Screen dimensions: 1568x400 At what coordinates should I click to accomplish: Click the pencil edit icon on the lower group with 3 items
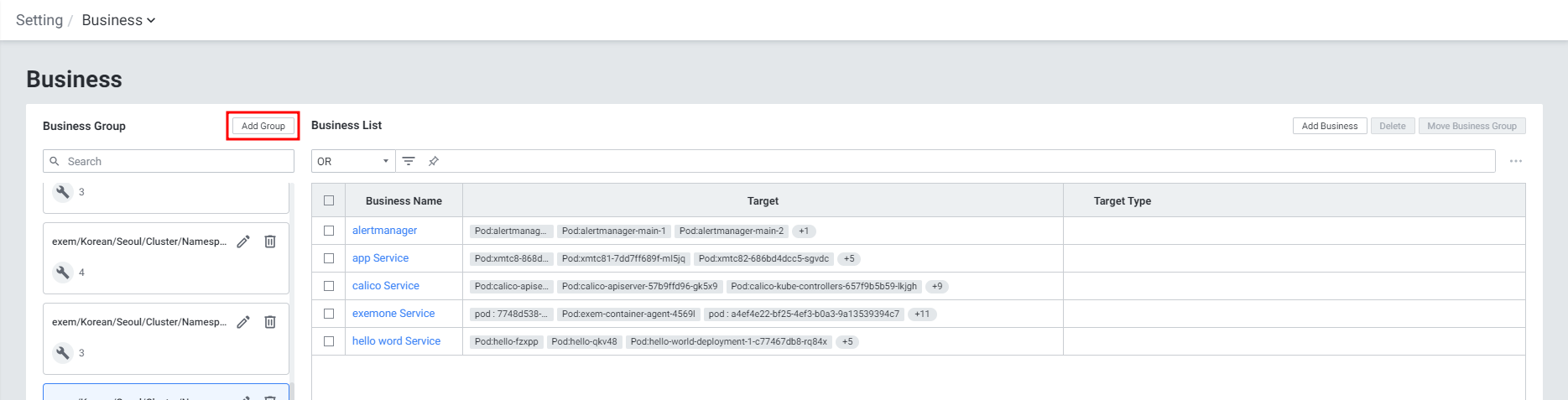[x=243, y=322]
